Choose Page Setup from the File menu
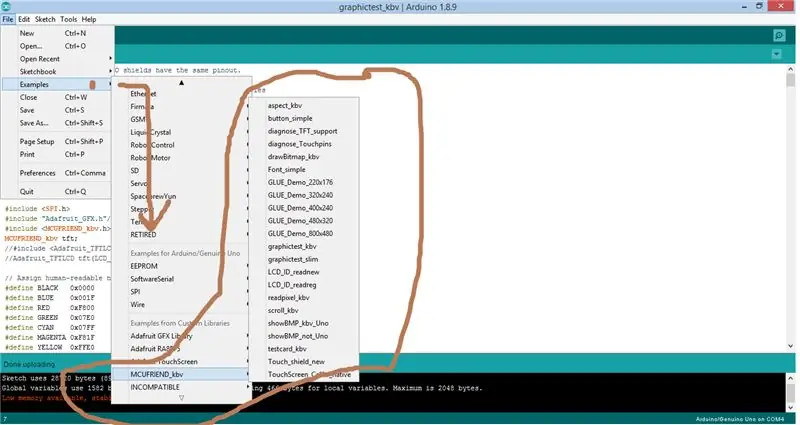 click(x=58, y=141)
